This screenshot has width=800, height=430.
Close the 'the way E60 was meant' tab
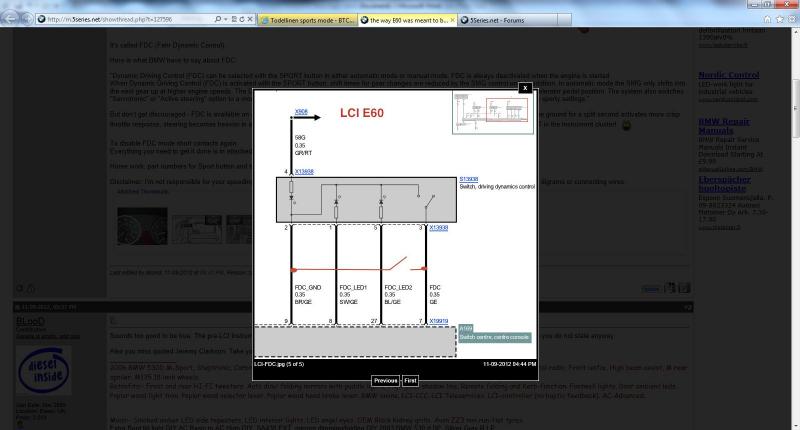tap(453, 19)
